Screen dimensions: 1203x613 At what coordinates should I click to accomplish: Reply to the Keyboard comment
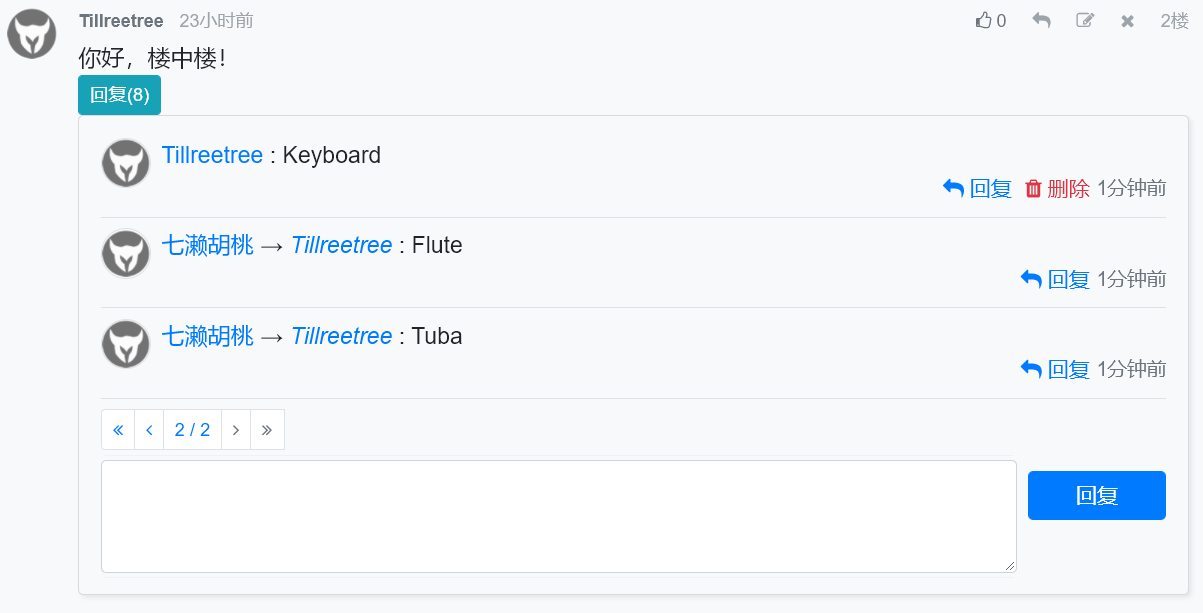(977, 188)
